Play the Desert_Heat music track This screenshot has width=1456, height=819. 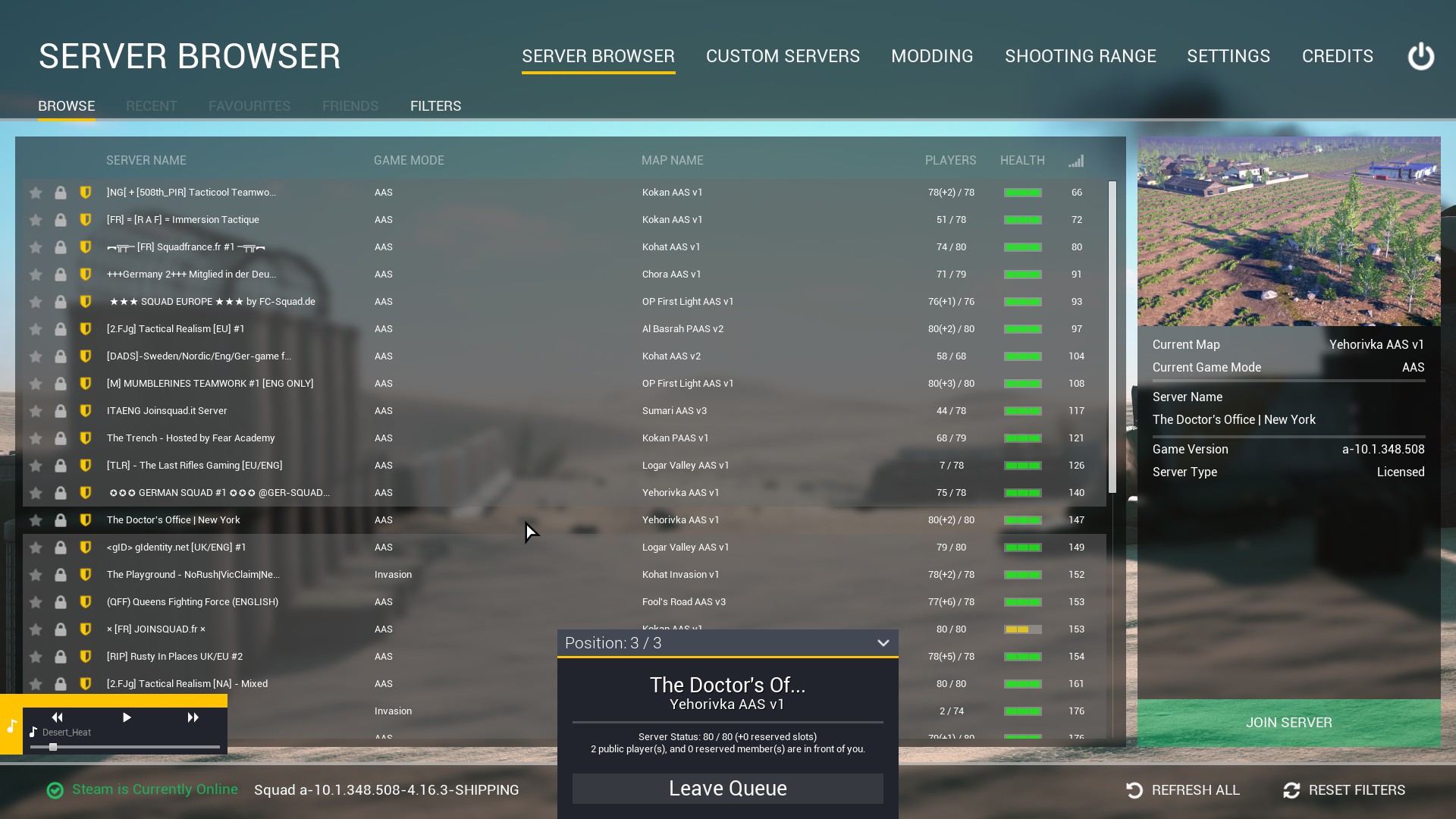coord(127,717)
